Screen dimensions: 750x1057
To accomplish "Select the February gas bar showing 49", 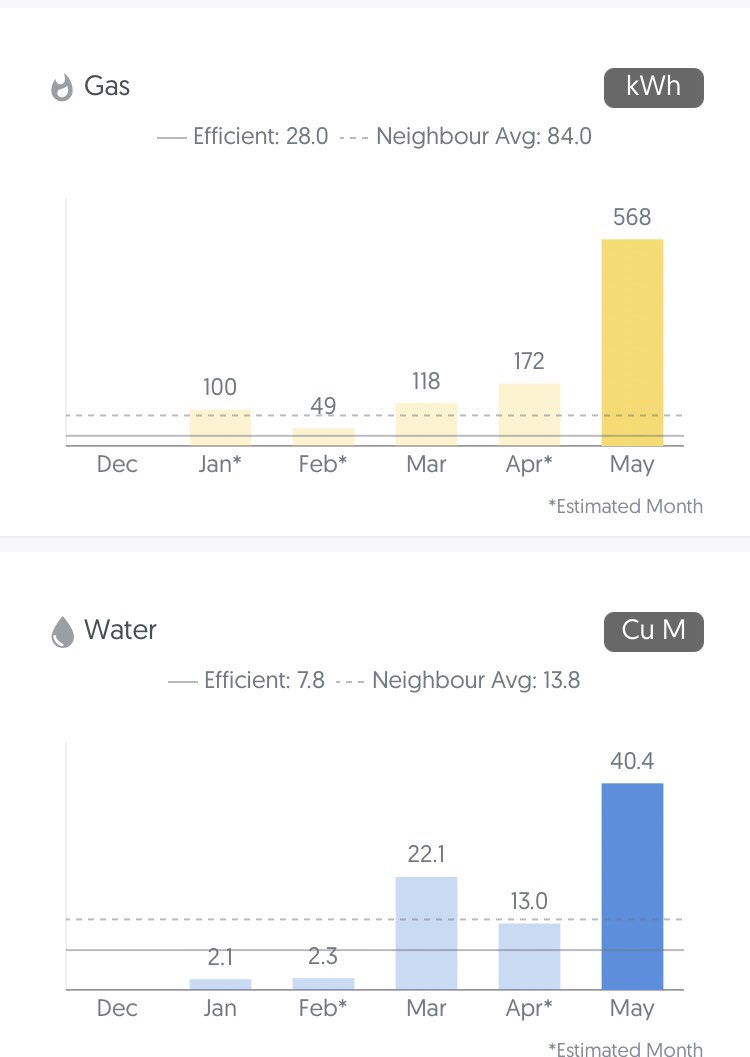I will 323,437.
